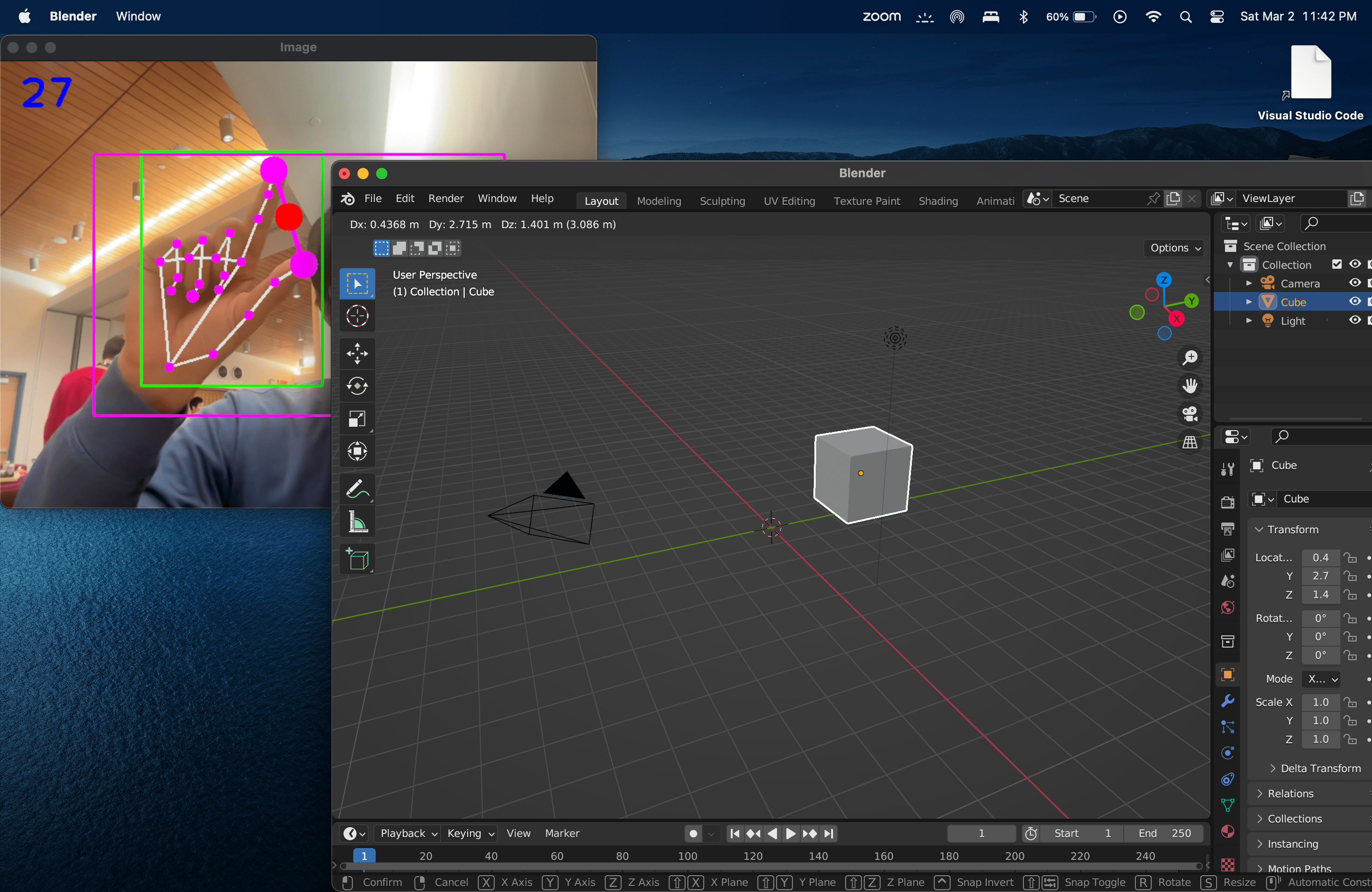Select the Cursor tool in toolbar

point(357,316)
